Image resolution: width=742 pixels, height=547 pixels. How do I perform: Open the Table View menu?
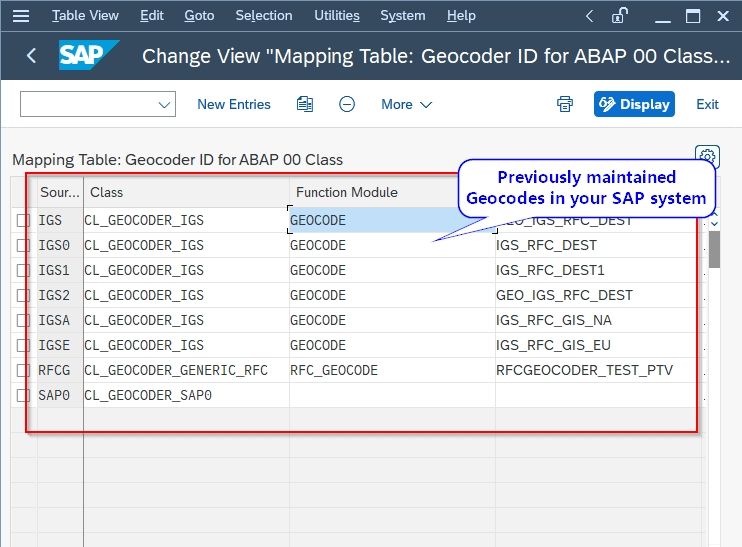click(85, 16)
